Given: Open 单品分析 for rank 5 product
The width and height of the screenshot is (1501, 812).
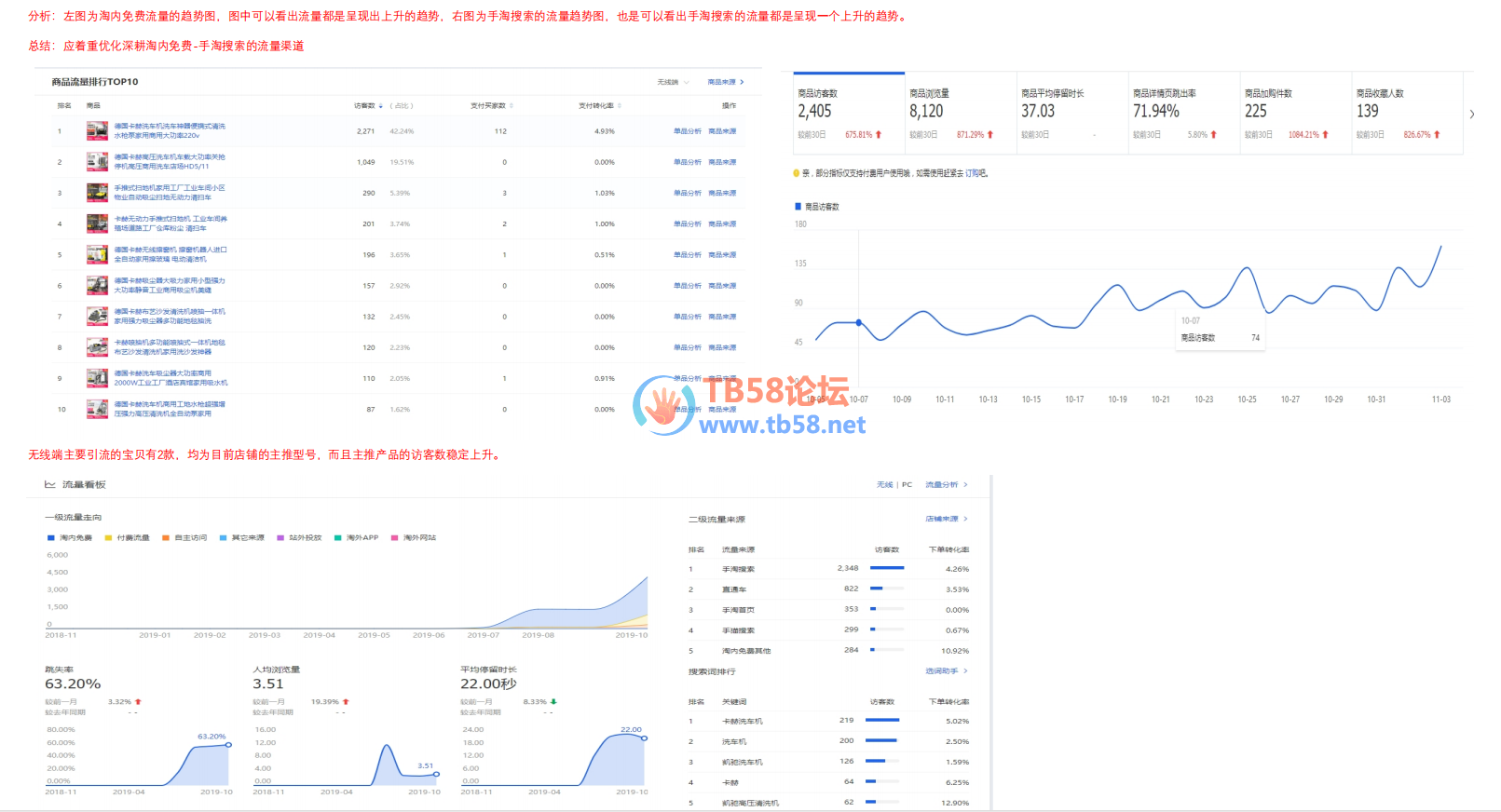Looking at the screenshot, I should [688, 254].
